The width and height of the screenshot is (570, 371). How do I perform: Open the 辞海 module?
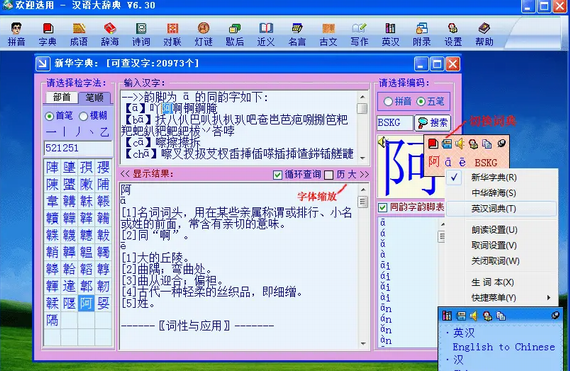(110, 34)
